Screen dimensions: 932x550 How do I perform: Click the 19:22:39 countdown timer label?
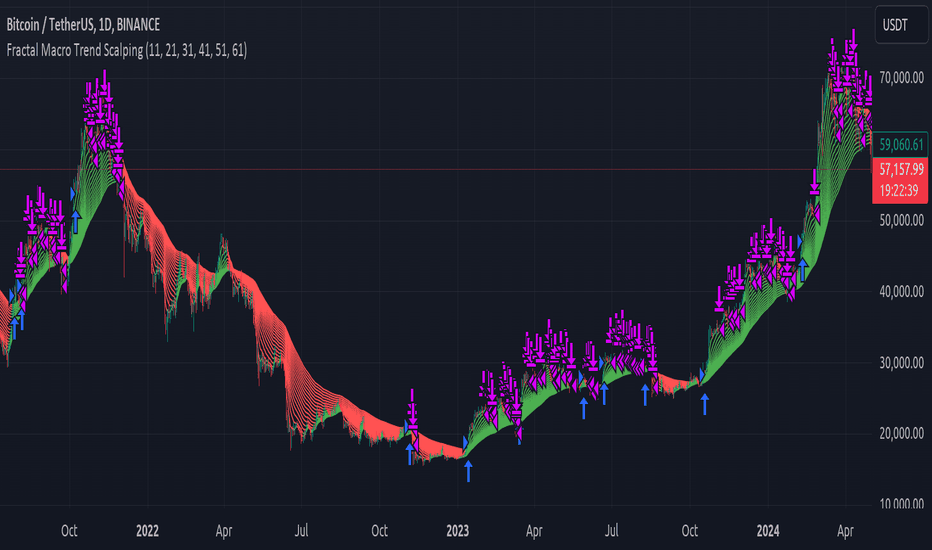[x=899, y=191]
